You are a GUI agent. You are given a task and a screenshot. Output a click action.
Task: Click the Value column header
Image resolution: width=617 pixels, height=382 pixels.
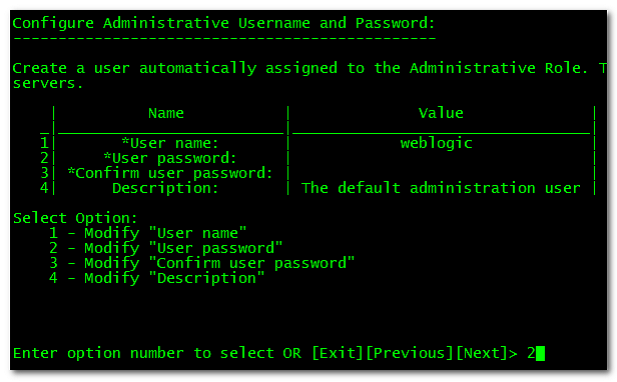pos(441,113)
